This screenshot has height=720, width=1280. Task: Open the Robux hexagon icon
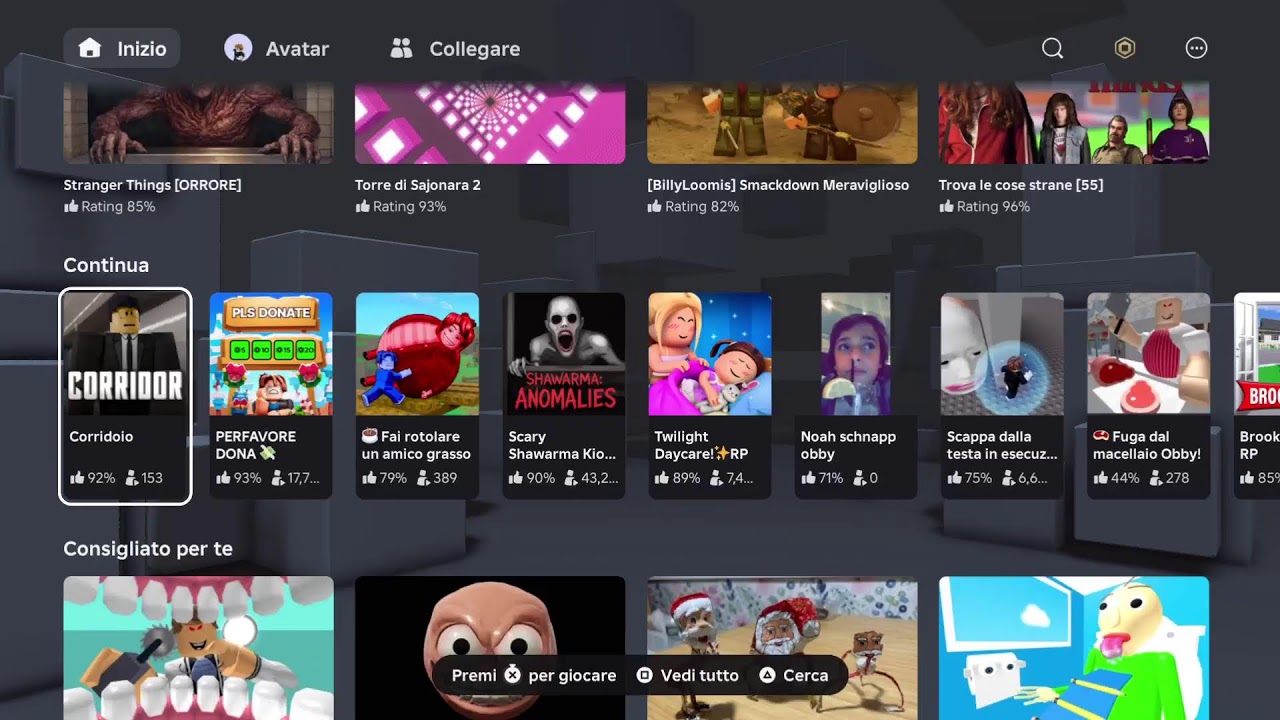click(1125, 48)
